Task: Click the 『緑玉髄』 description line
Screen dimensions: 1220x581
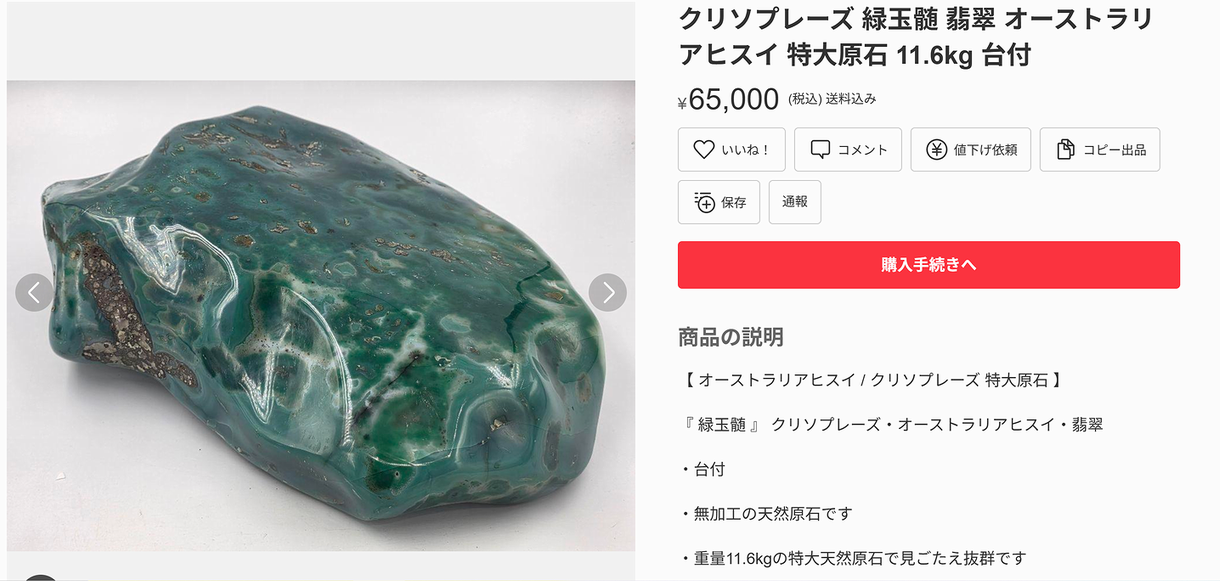Action: tap(892, 425)
